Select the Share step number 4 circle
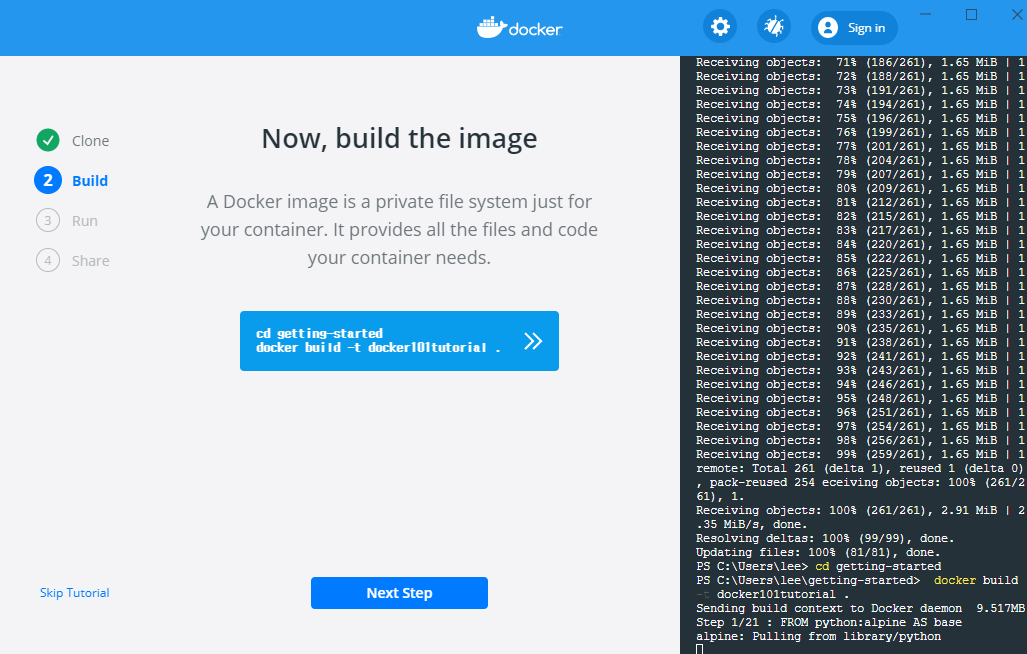 click(48, 261)
